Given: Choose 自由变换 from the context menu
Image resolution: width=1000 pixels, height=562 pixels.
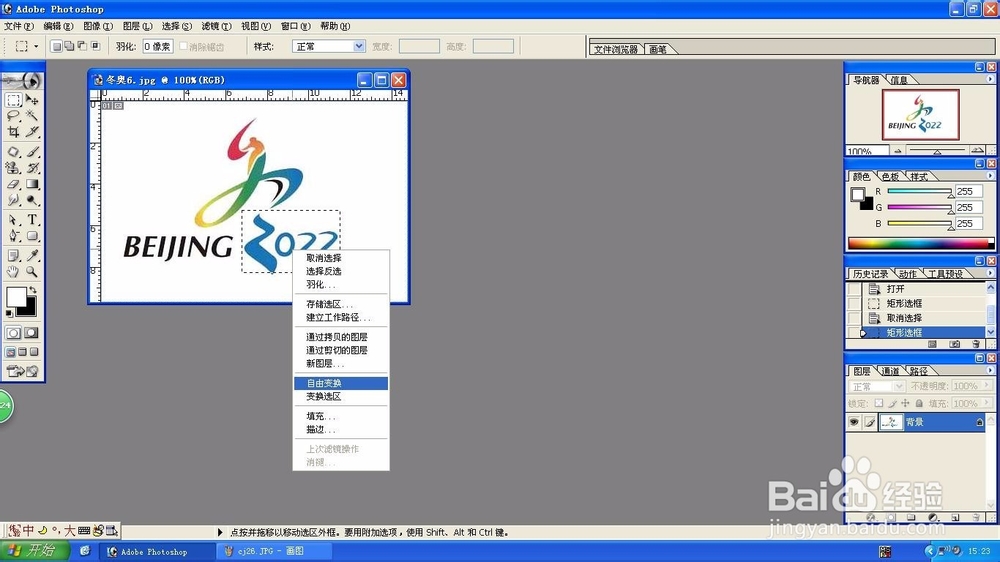Looking at the screenshot, I should tap(341, 383).
